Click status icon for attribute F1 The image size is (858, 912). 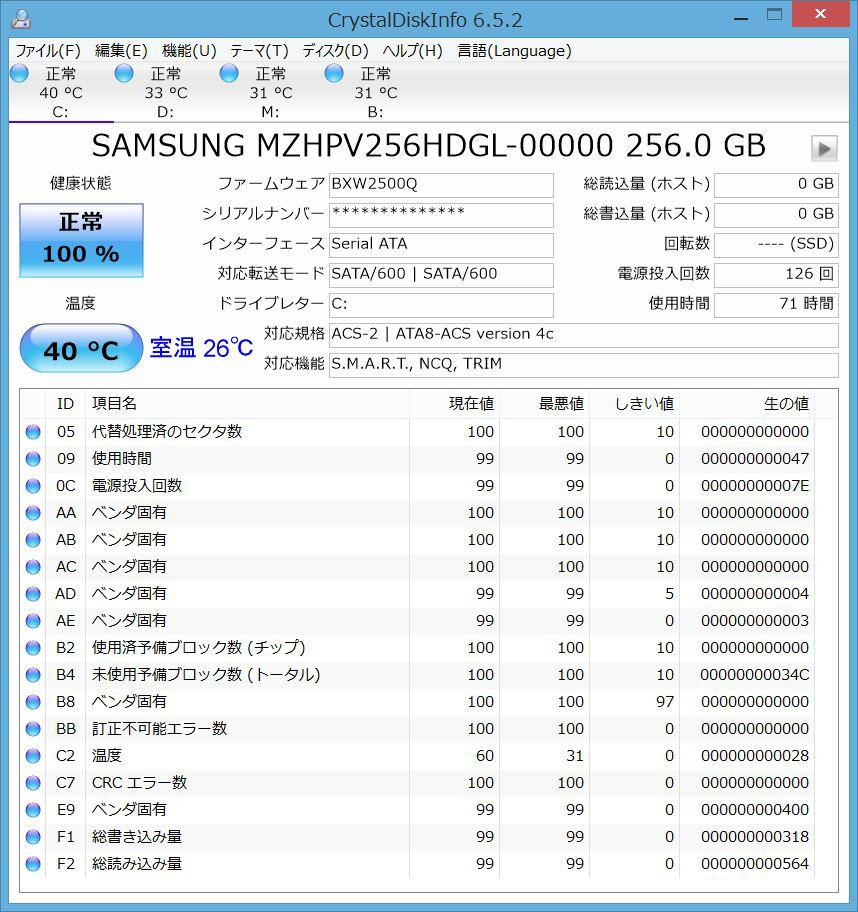click(33, 837)
